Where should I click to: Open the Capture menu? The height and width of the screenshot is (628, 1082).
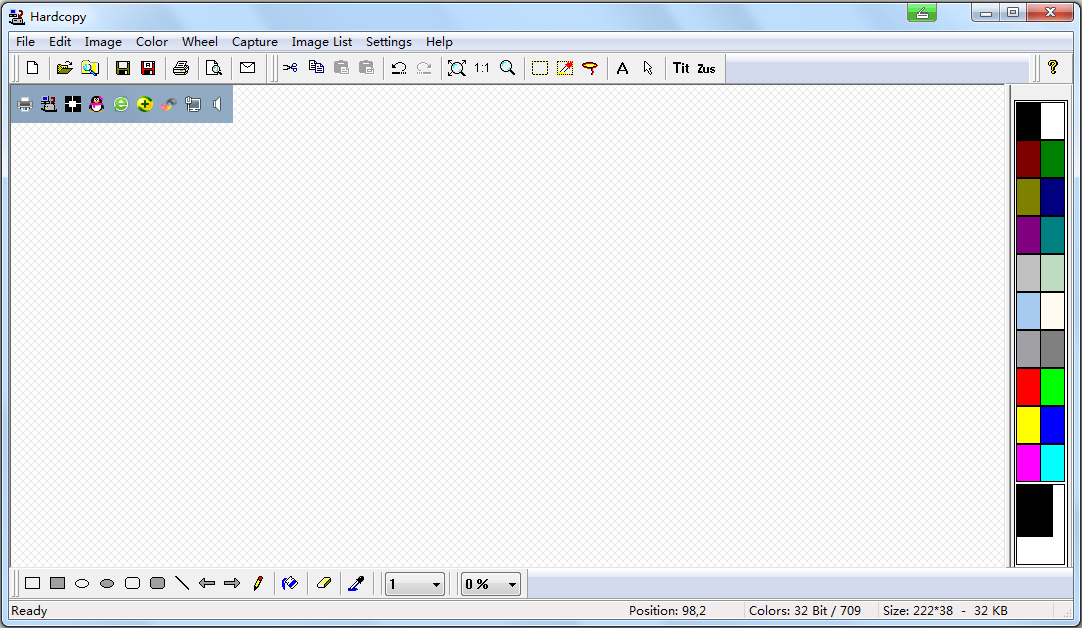[254, 42]
